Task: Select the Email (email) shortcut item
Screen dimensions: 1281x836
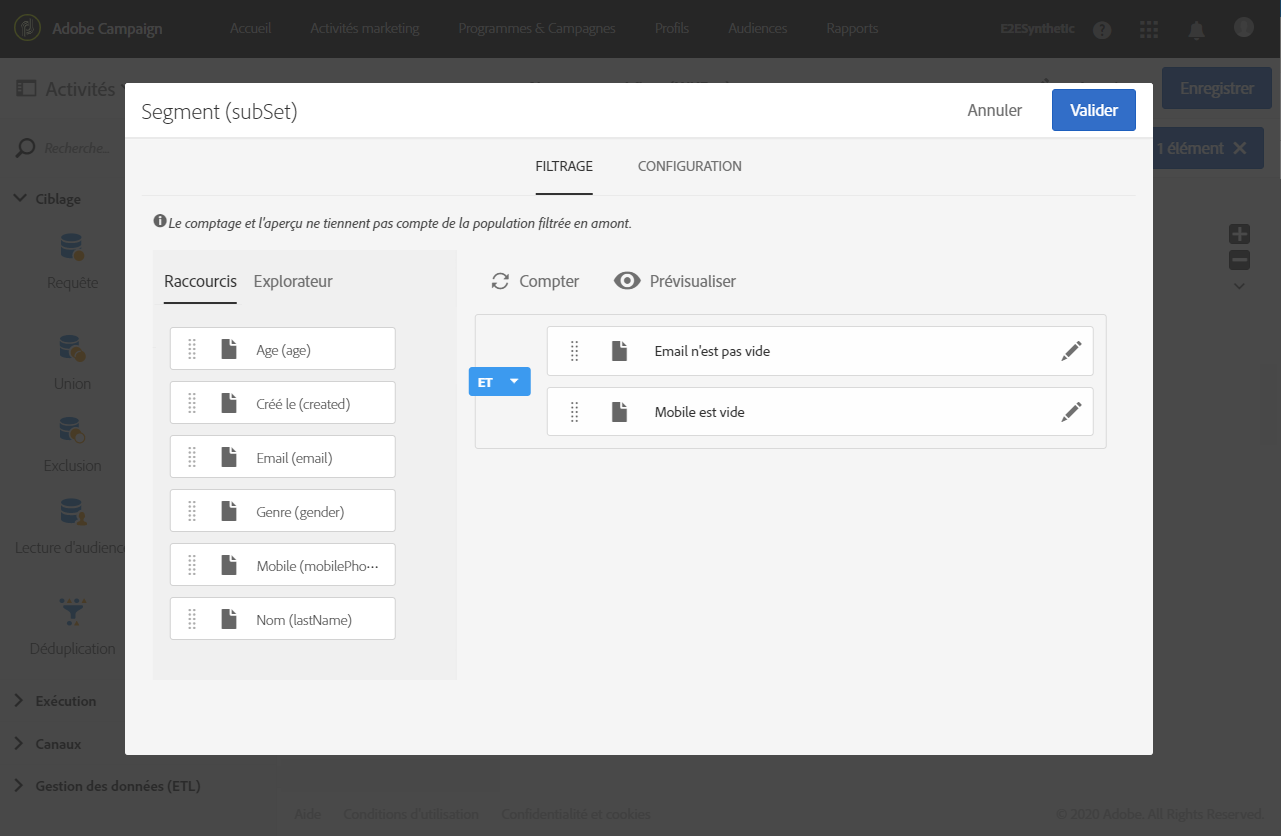Action: pyautogui.click(x=283, y=457)
